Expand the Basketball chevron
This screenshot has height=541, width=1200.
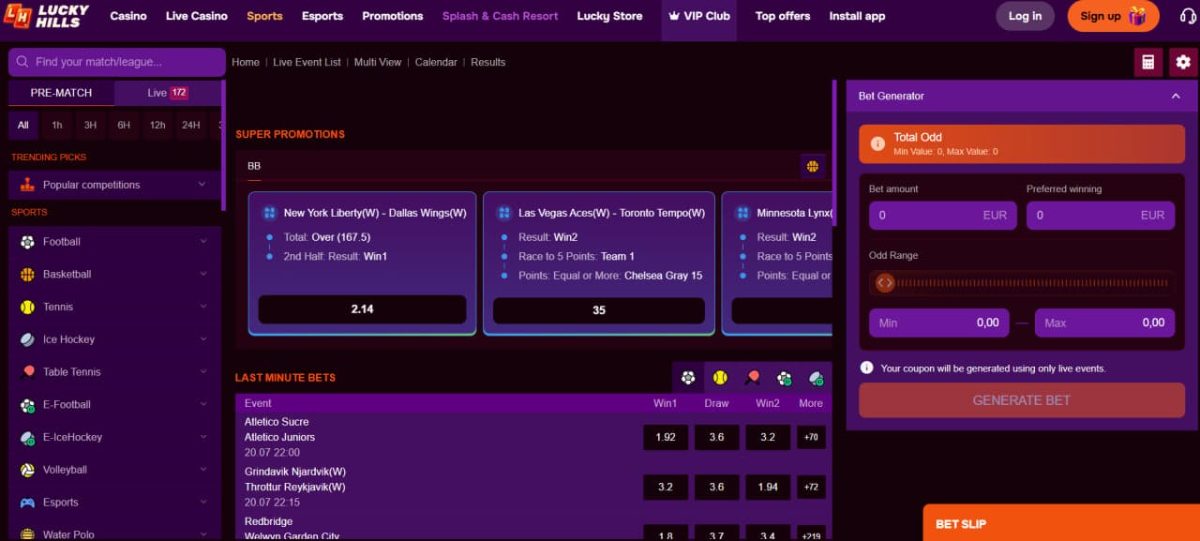tap(202, 274)
